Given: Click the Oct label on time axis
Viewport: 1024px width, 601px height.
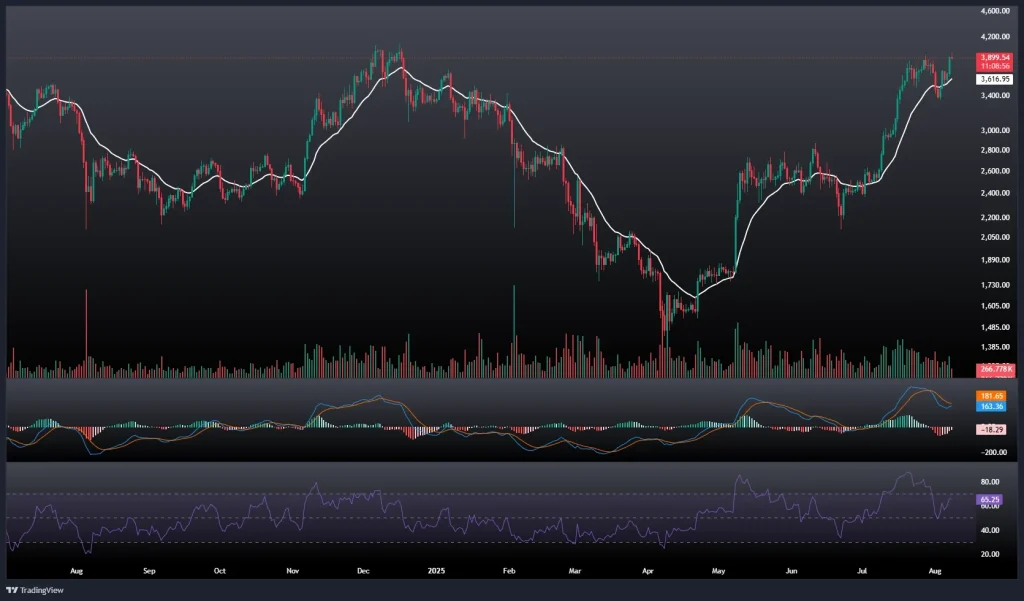Looking at the screenshot, I should click(220, 572).
